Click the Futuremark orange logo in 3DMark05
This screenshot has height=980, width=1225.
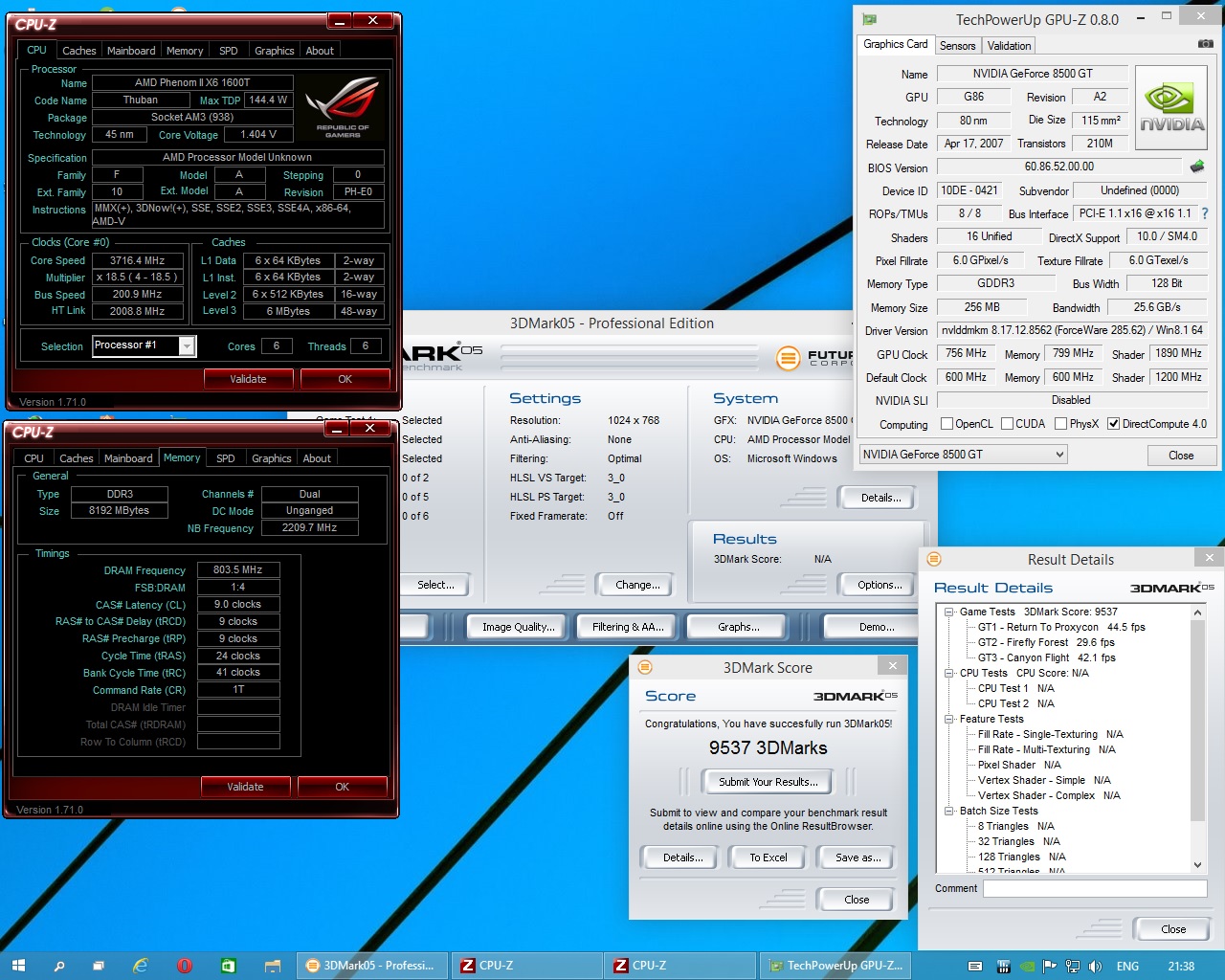coord(788,358)
